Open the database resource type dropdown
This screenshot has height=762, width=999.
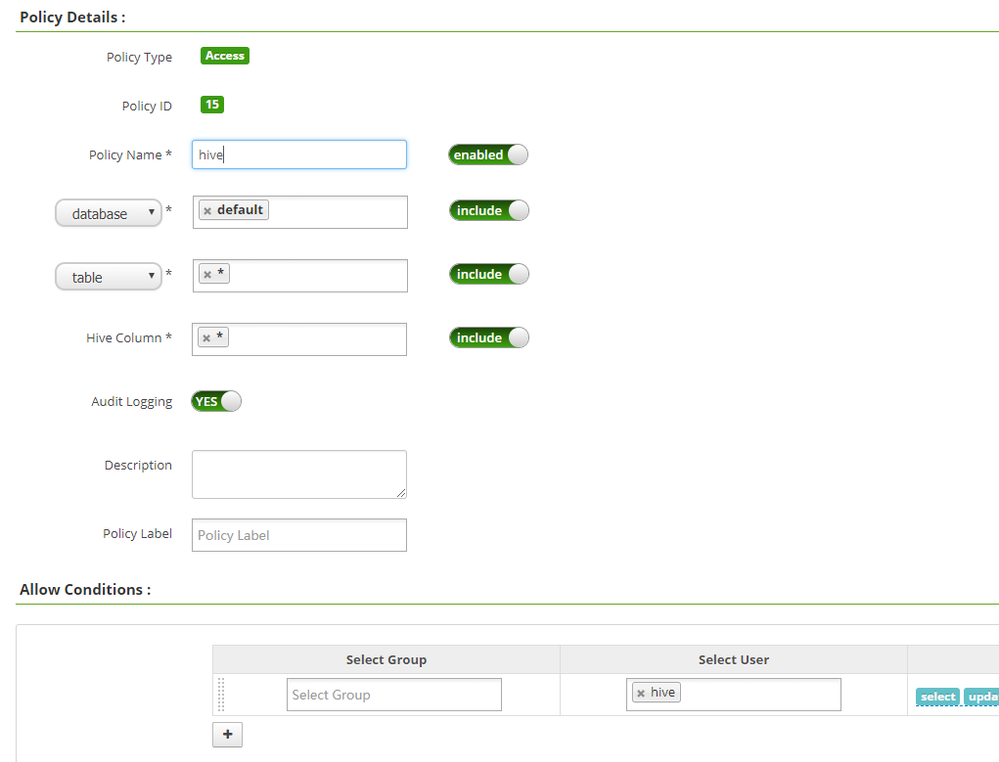[108, 213]
